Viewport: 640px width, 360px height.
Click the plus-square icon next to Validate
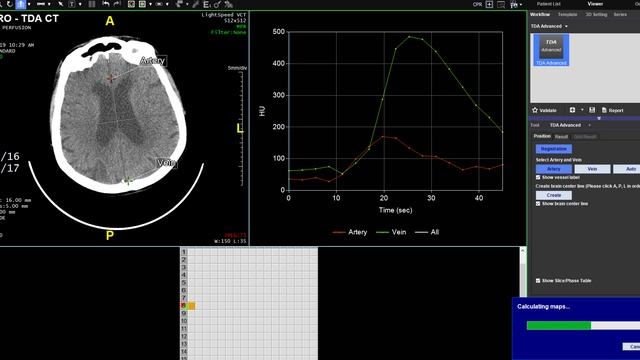pos(572,110)
